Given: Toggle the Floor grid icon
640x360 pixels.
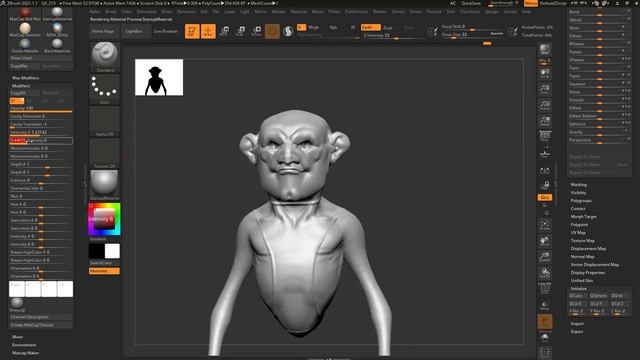Looking at the screenshot, I should click(544, 154).
